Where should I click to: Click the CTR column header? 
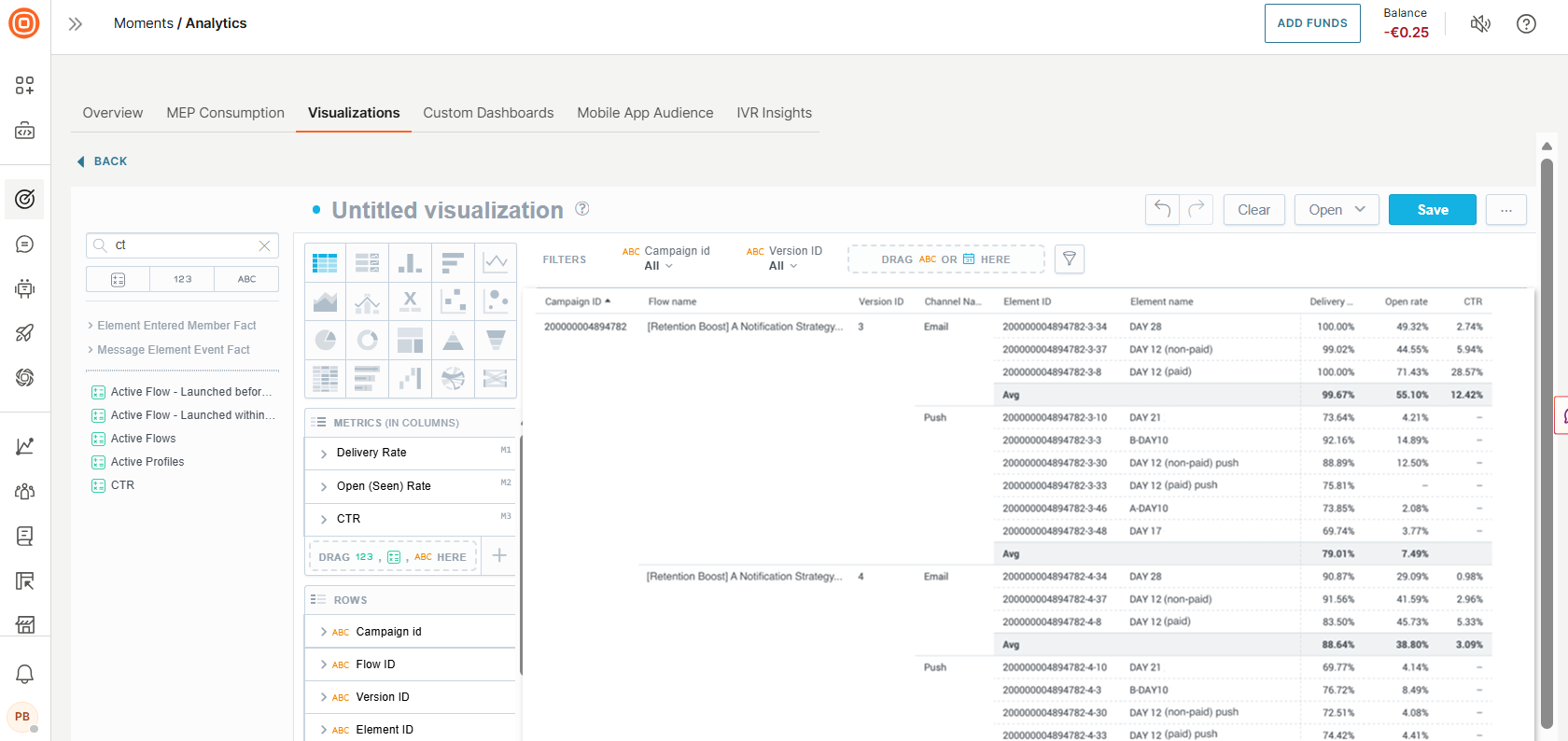click(x=1473, y=301)
